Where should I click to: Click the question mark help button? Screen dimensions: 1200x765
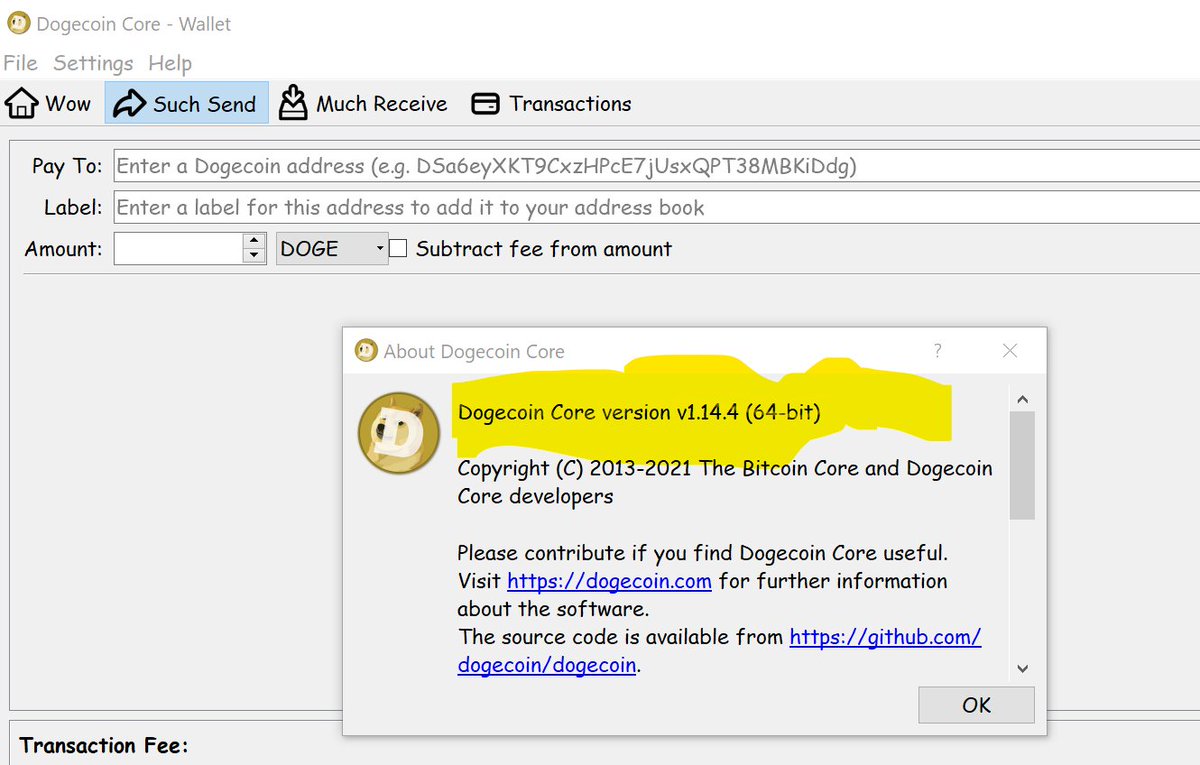point(937,351)
